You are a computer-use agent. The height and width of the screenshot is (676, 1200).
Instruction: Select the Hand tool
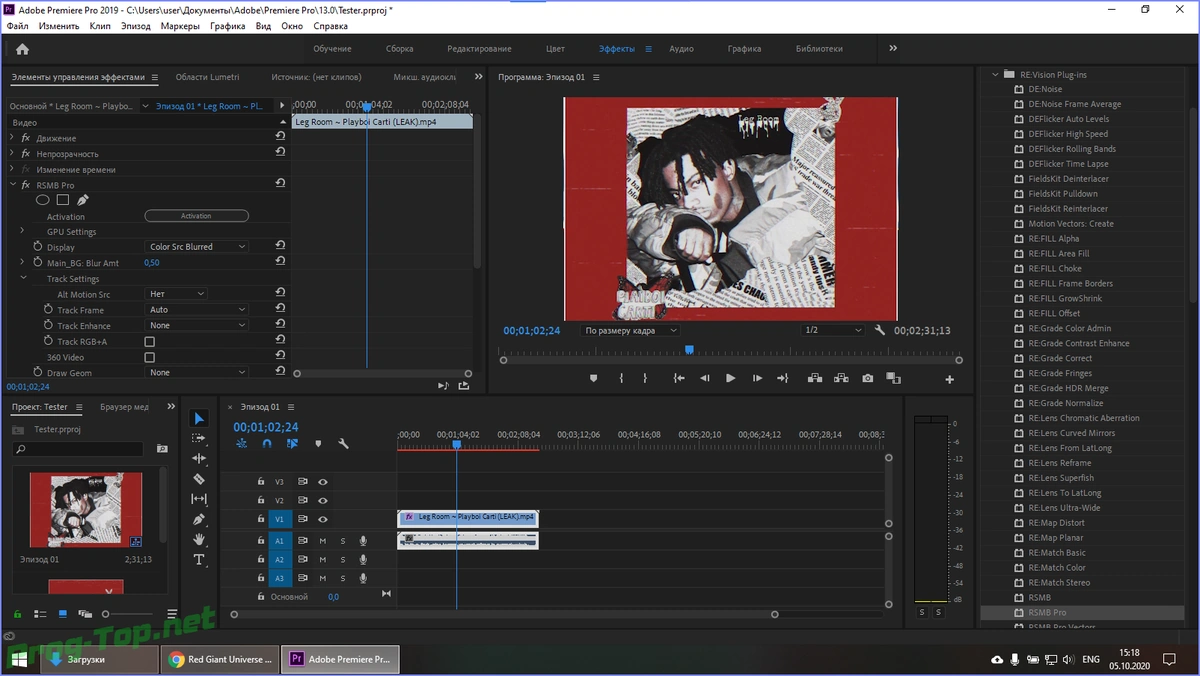pyautogui.click(x=199, y=540)
